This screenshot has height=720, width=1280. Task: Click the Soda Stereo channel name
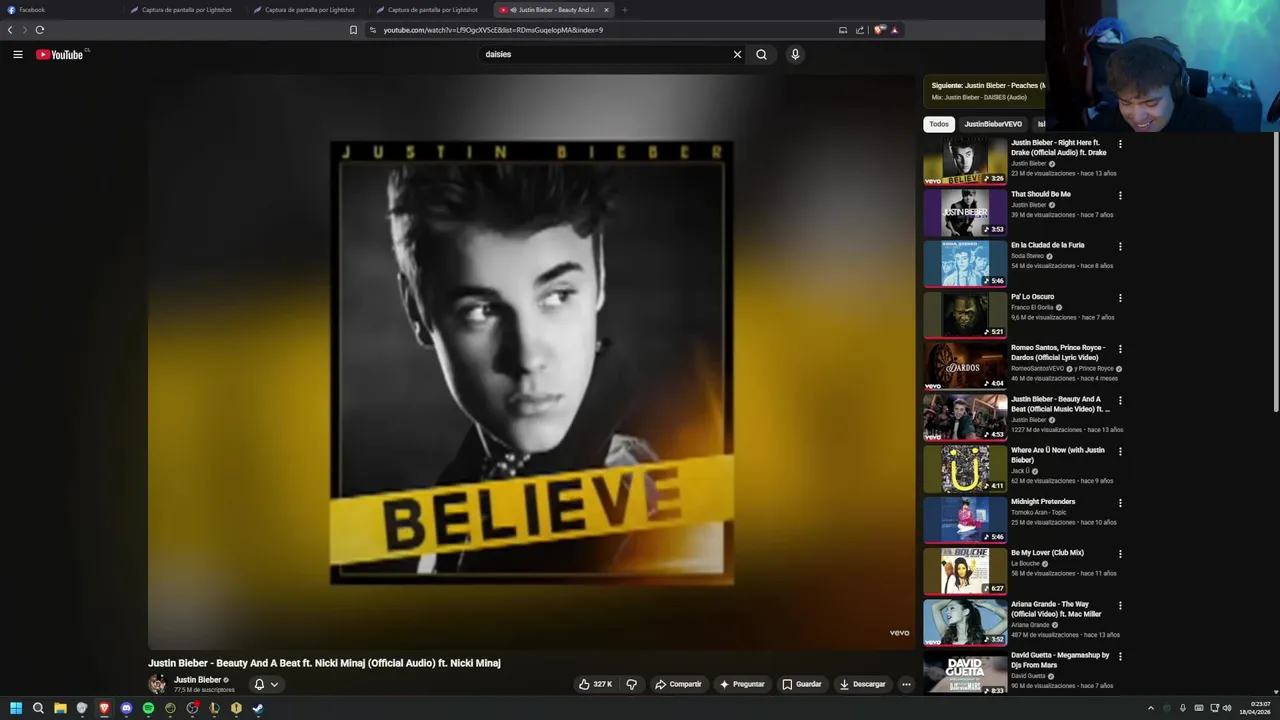(1027, 256)
